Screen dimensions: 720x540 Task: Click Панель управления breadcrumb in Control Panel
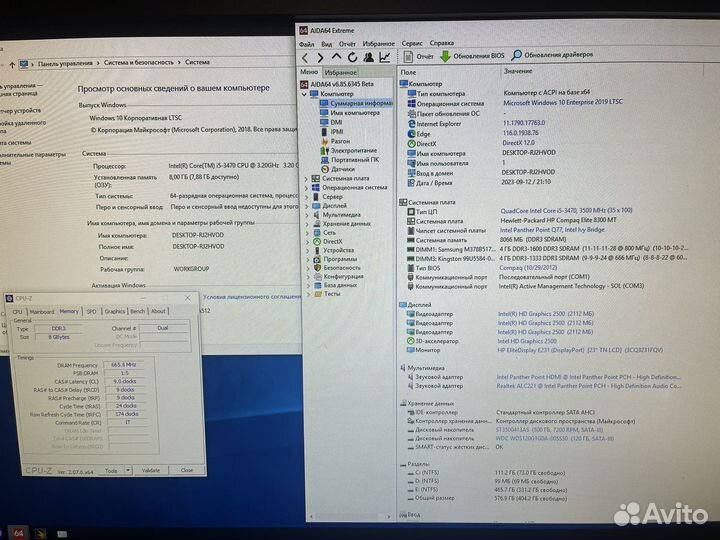pyautogui.click(x=65, y=63)
